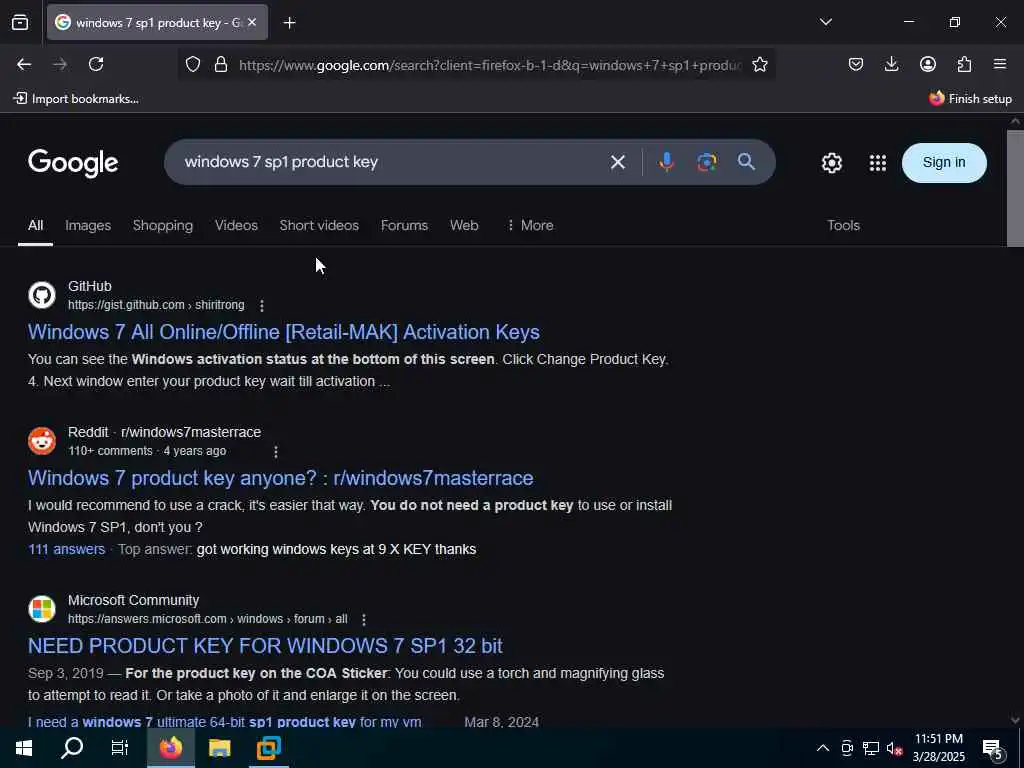1024x768 pixels.
Task: Switch to Short videos tab
Action: [319, 225]
